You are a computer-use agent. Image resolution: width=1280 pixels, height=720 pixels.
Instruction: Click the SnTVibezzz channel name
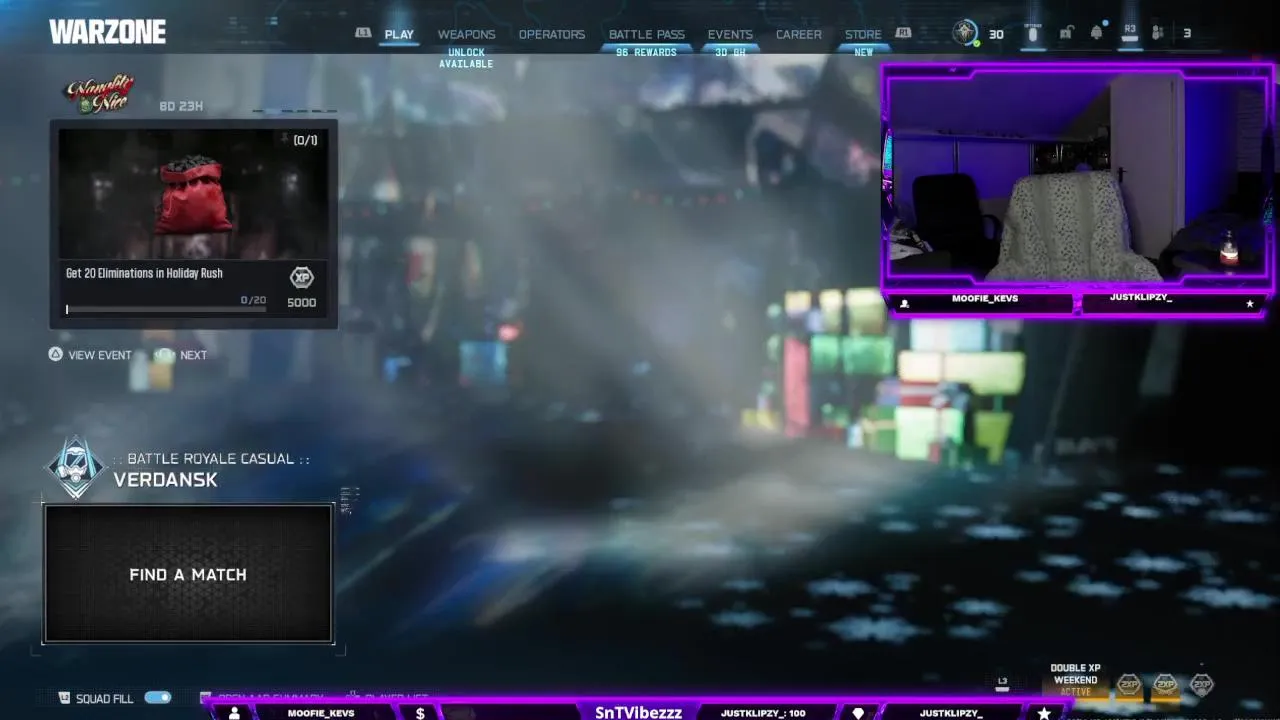click(638, 712)
